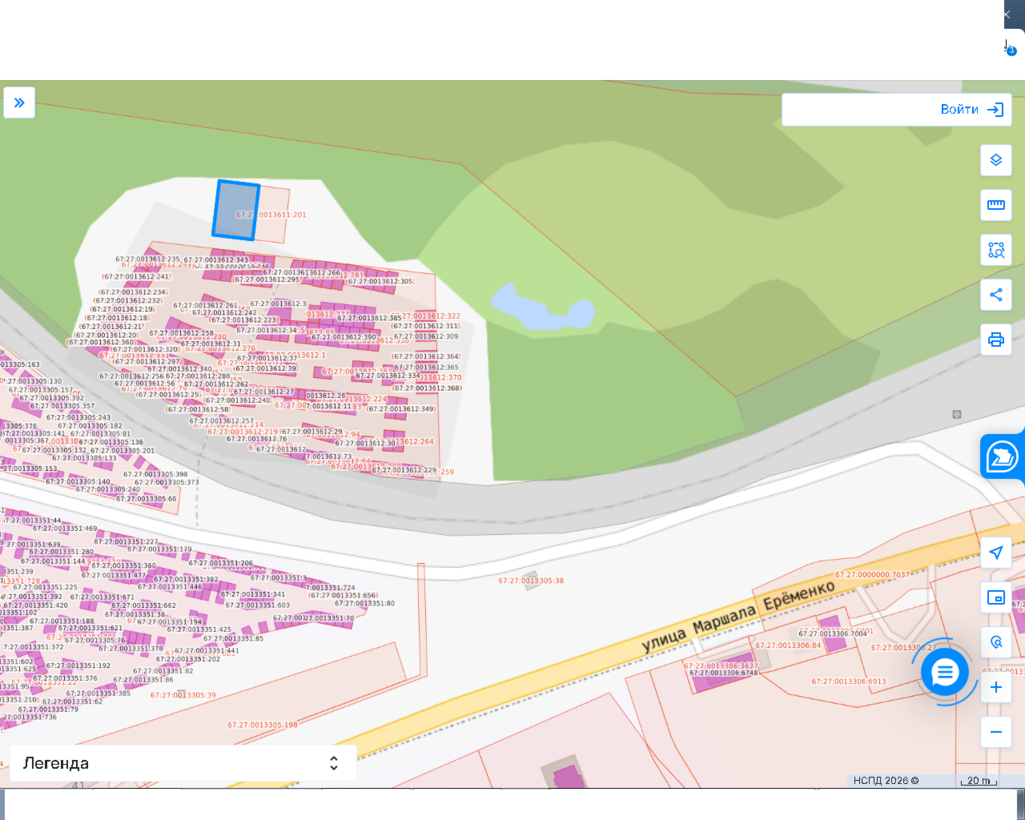Toggle the overview mini-map
1025x820 pixels.
996,597
